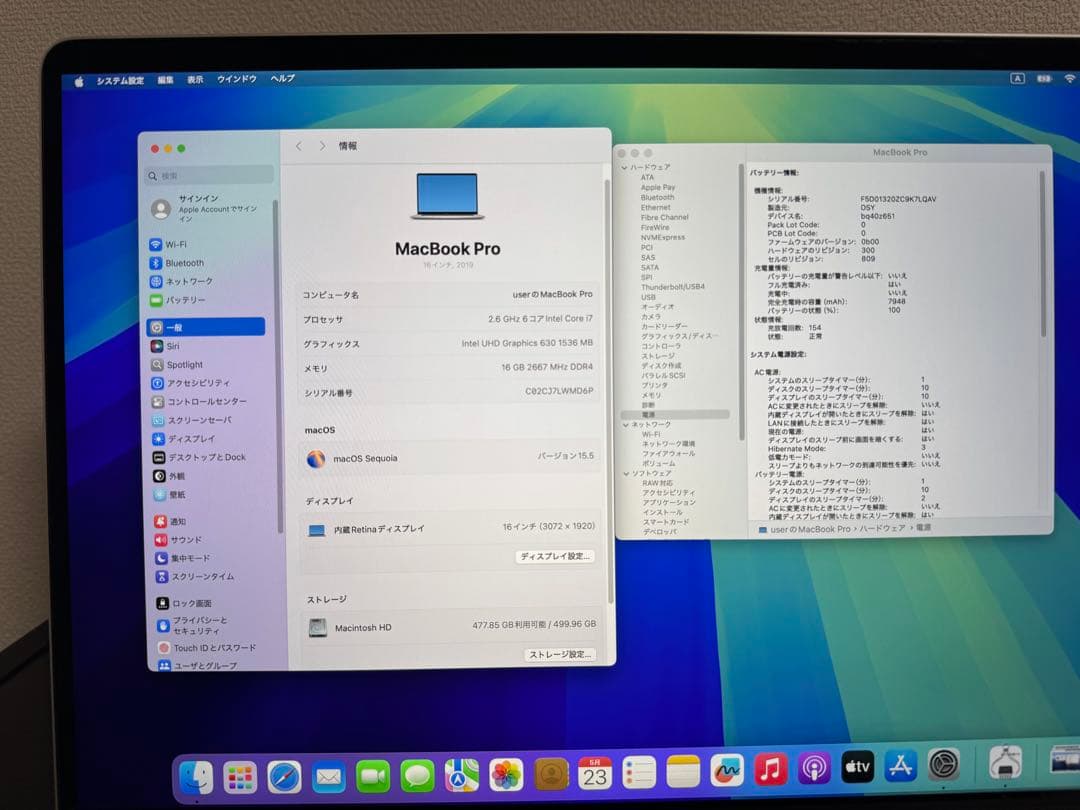Open Music app from the Dock
The width and height of the screenshot is (1080, 810).
click(x=771, y=769)
